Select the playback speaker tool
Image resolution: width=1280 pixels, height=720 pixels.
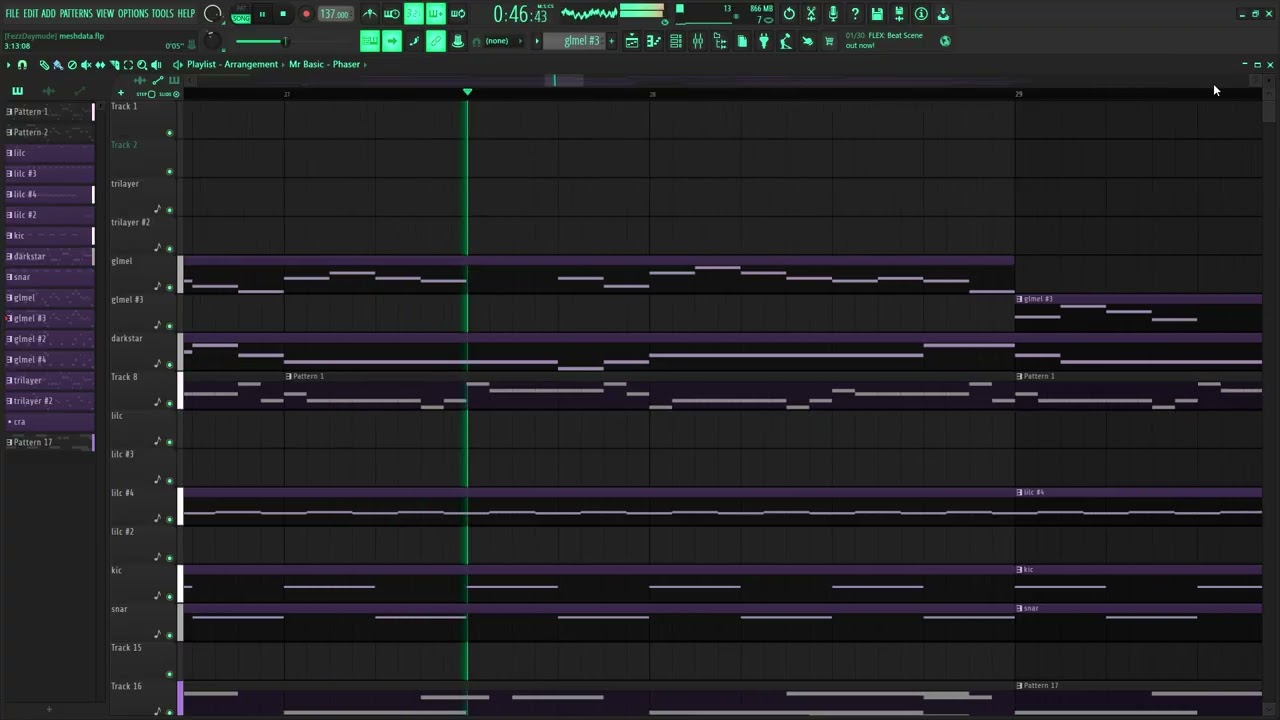156,64
